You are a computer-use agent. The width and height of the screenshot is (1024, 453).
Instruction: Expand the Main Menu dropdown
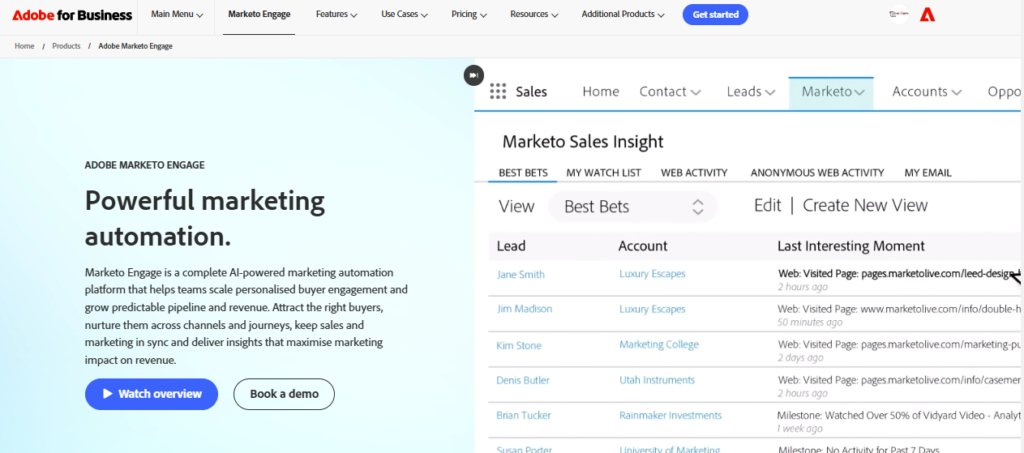coord(177,14)
